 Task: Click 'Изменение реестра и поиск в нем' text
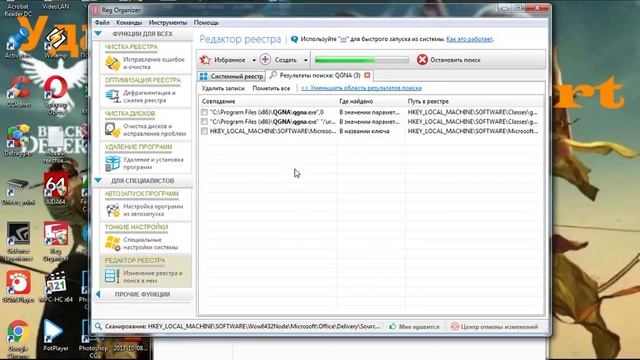point(153,277)
